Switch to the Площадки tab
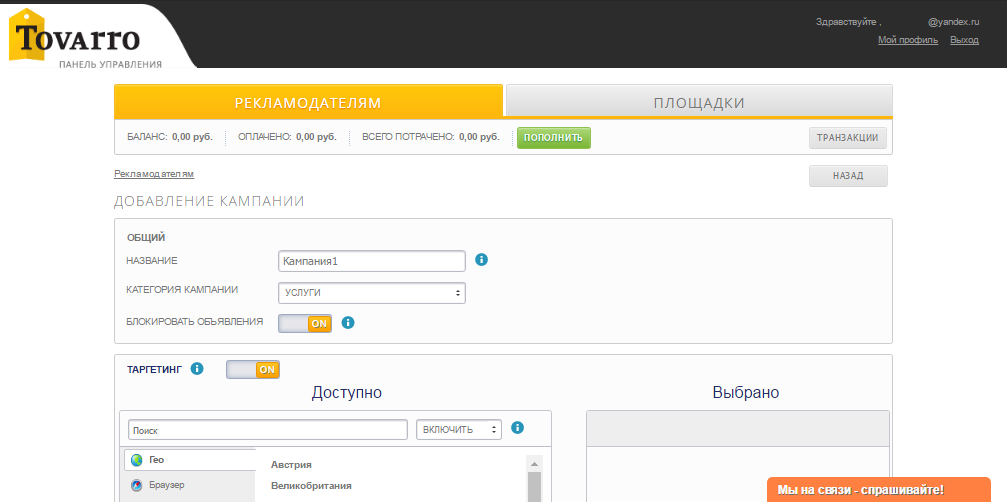Screen dimensions: 1007x502 coord(699,103)
